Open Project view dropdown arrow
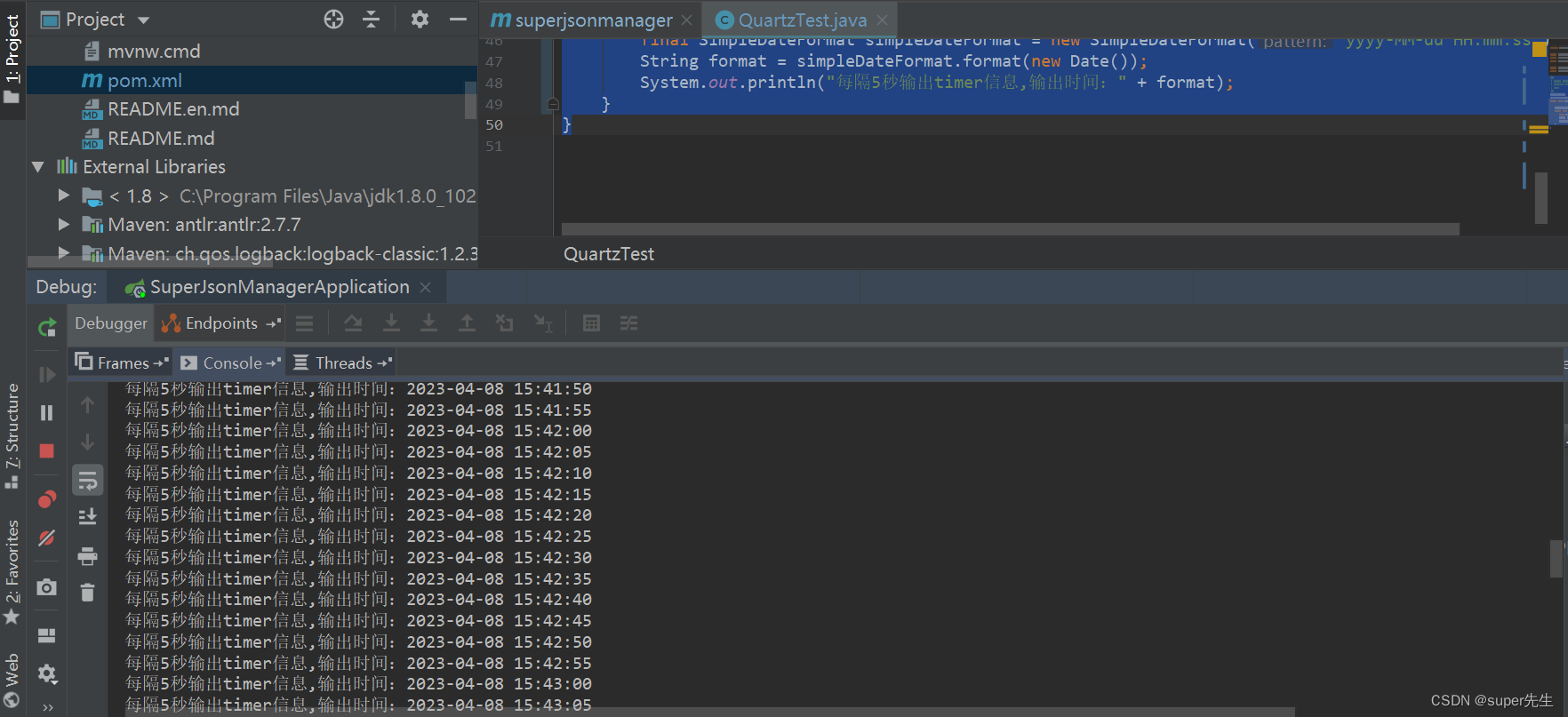1568x717 pixels. click(x=143, y=20)
